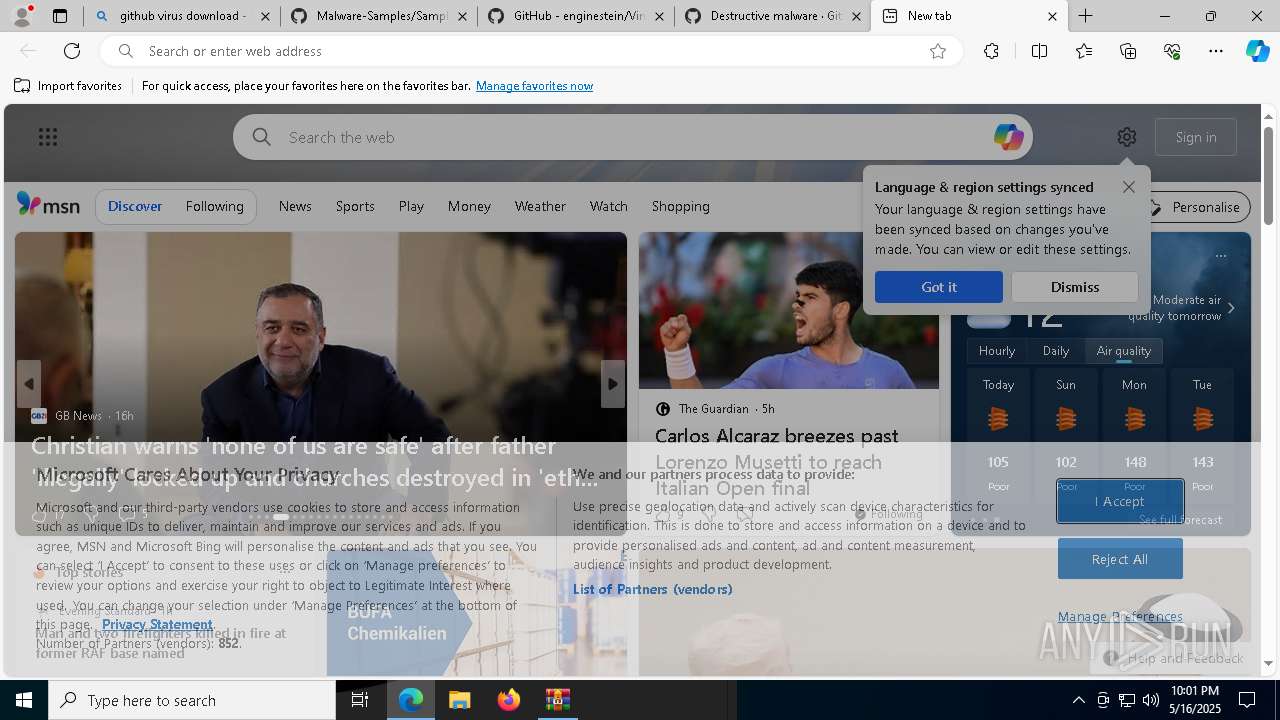1280x720 pixels.
Task: Open the Play section
Action: [x=411, y=206]
